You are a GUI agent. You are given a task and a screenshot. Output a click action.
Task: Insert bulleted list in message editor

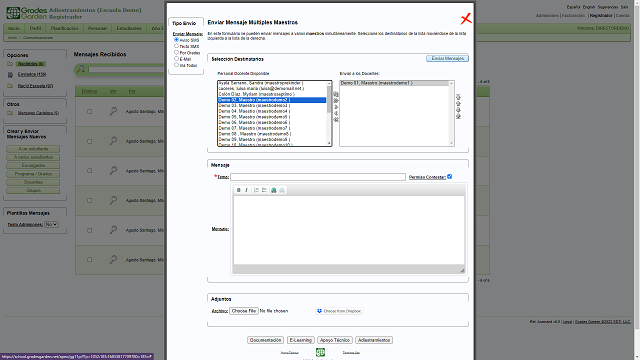click(264, 190)
